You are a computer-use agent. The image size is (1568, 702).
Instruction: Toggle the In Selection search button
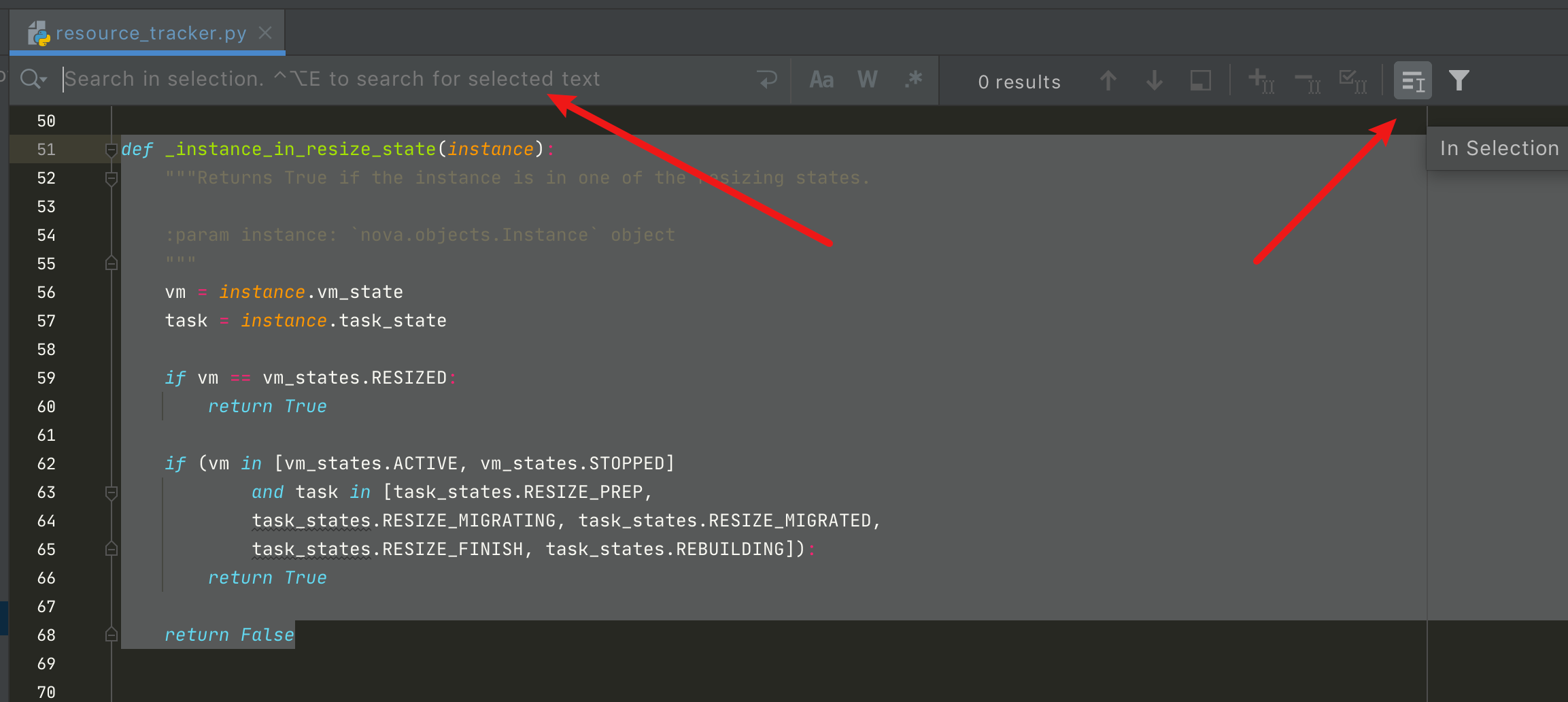(x=1412, y=81)
